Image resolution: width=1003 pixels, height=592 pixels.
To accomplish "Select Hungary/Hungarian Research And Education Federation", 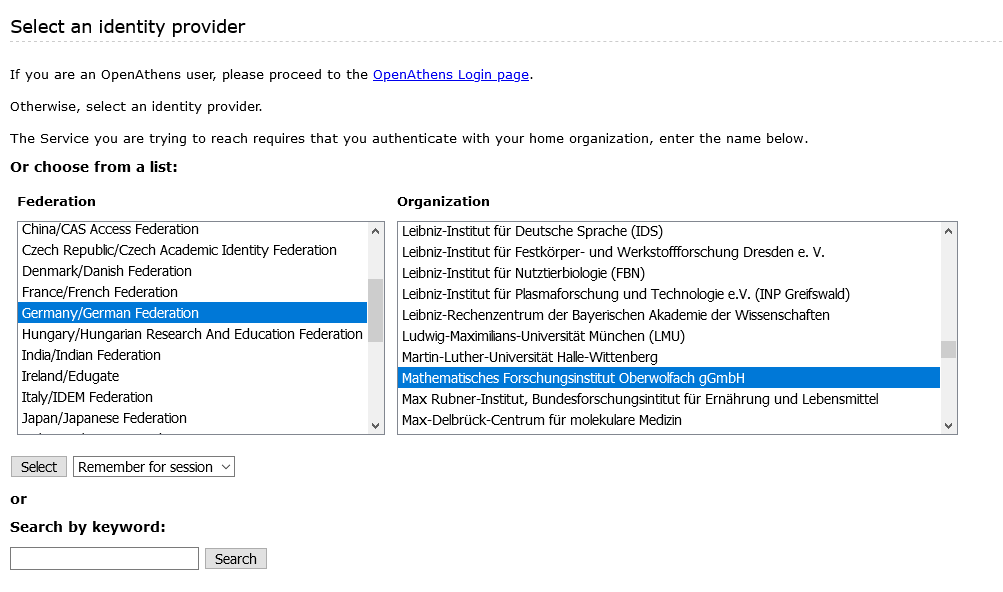I will point(192,334).
